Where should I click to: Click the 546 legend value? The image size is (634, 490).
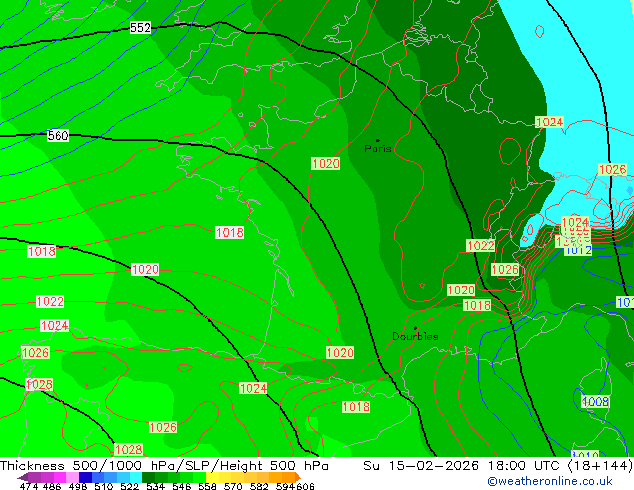click(x=182, y=486)
